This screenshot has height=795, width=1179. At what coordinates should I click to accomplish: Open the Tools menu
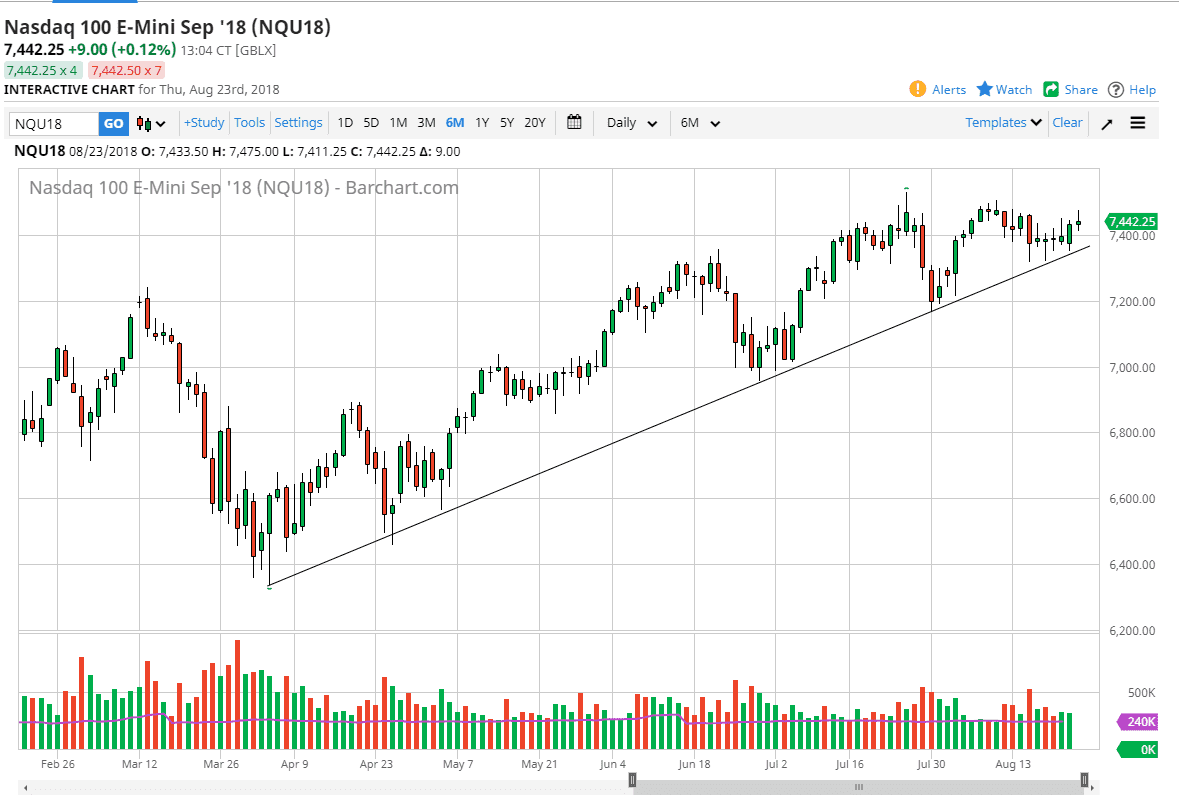(x=249, y=123)
